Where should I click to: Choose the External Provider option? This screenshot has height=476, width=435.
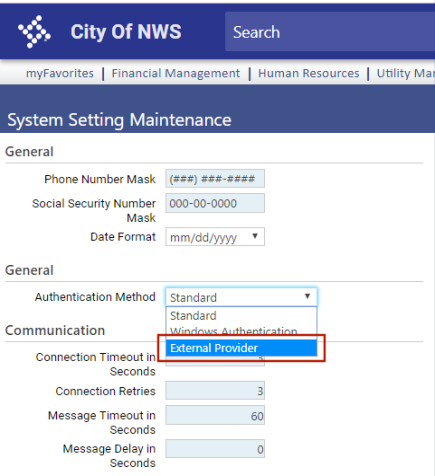click(241, 348)
